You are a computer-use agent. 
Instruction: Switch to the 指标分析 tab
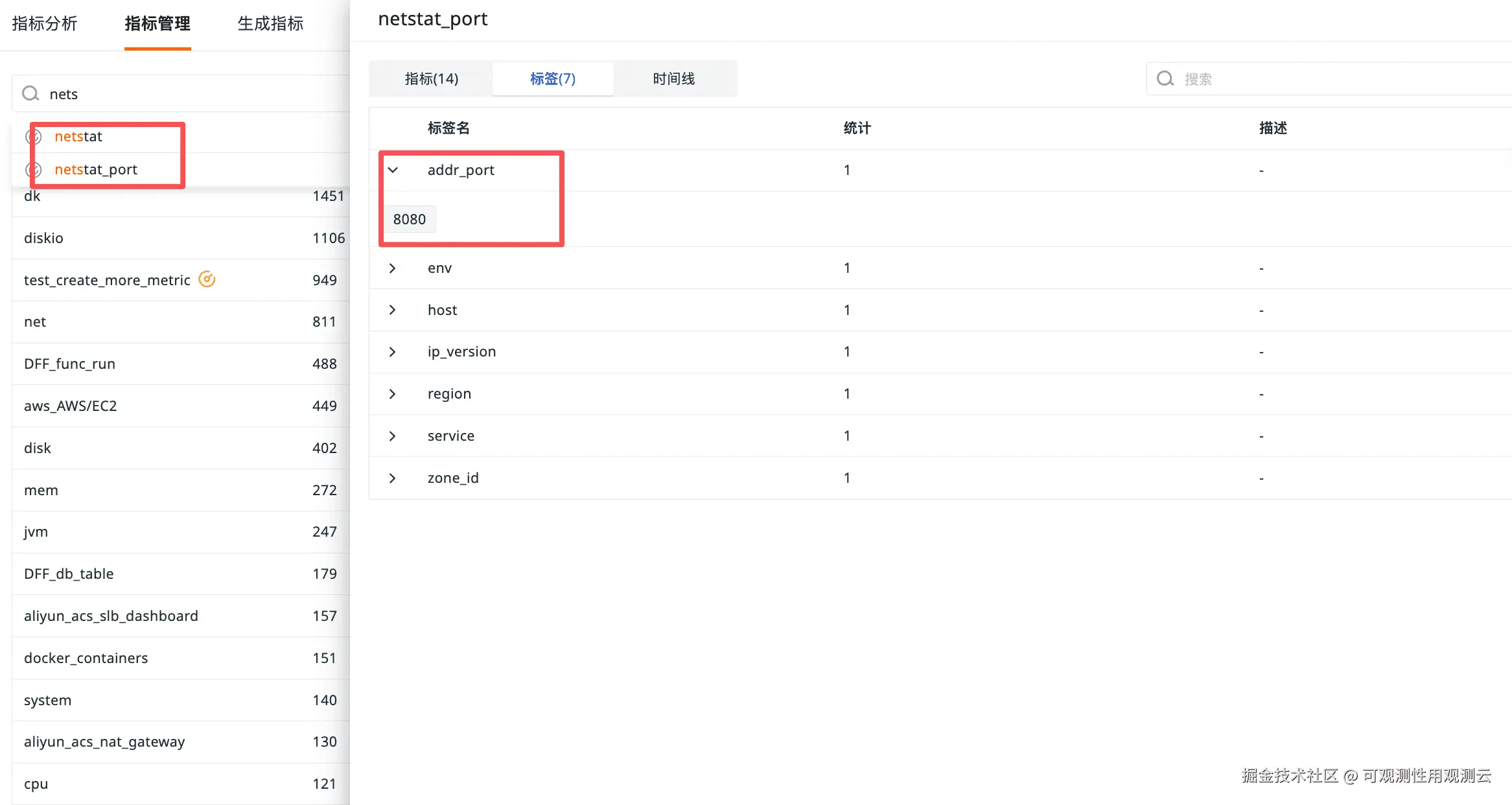click(x=45, y=24)
